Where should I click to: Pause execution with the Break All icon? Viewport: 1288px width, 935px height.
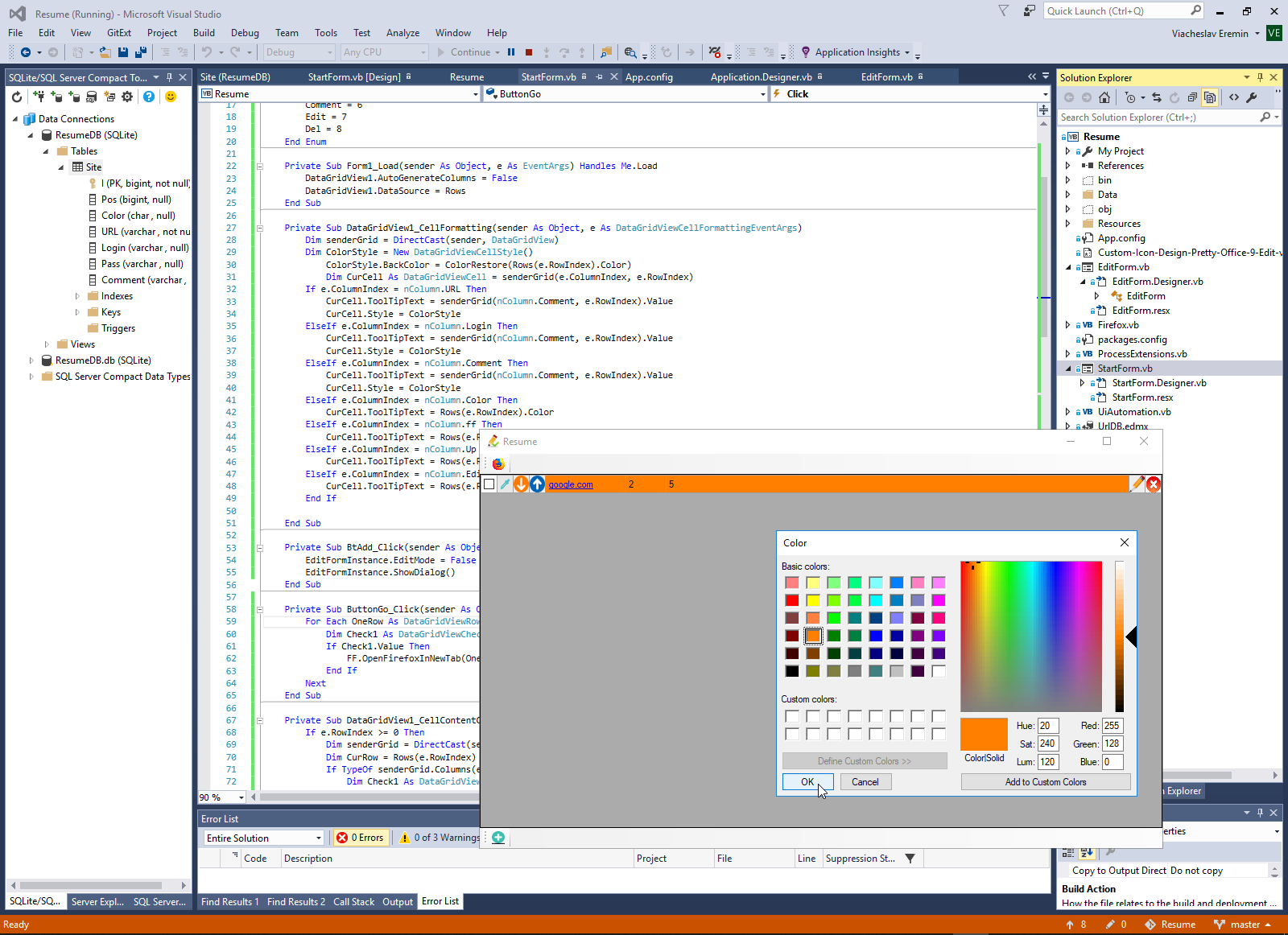tap(511, 52)
